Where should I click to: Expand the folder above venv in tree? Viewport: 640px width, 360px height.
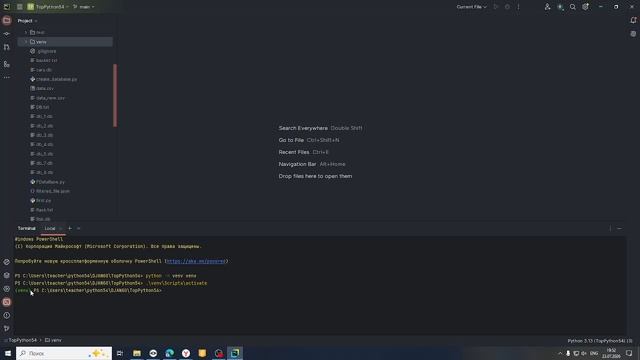coord(26,32)
